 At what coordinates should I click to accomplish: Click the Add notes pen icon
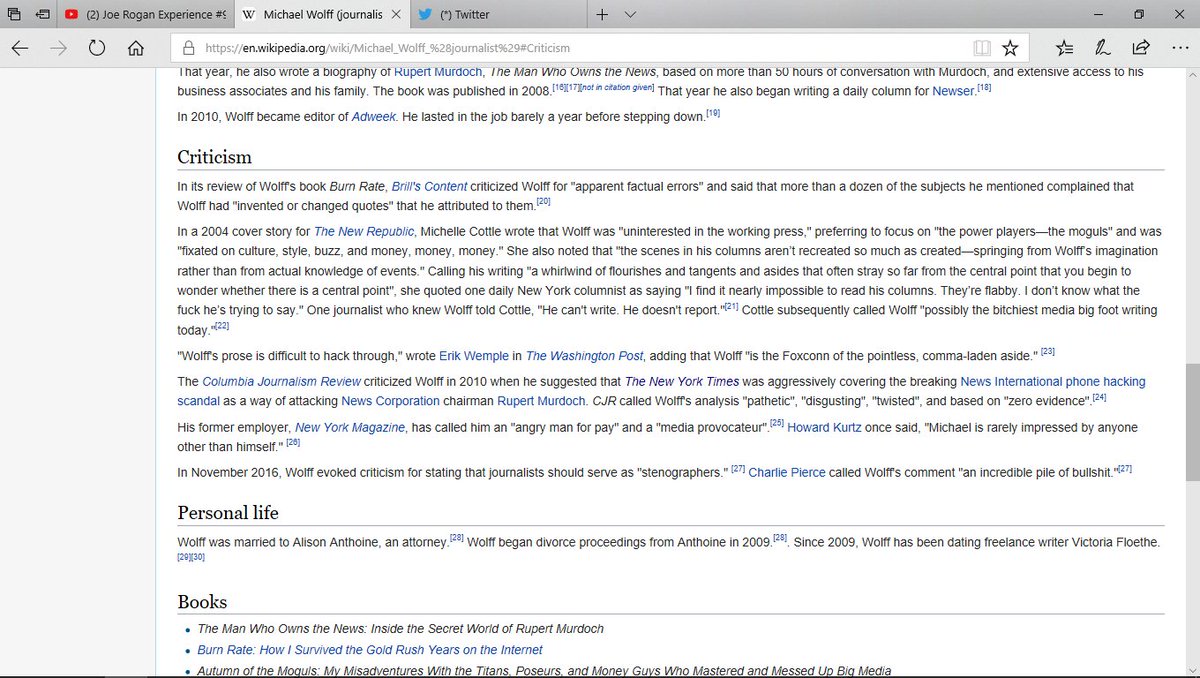click(x=1102, y=48)
